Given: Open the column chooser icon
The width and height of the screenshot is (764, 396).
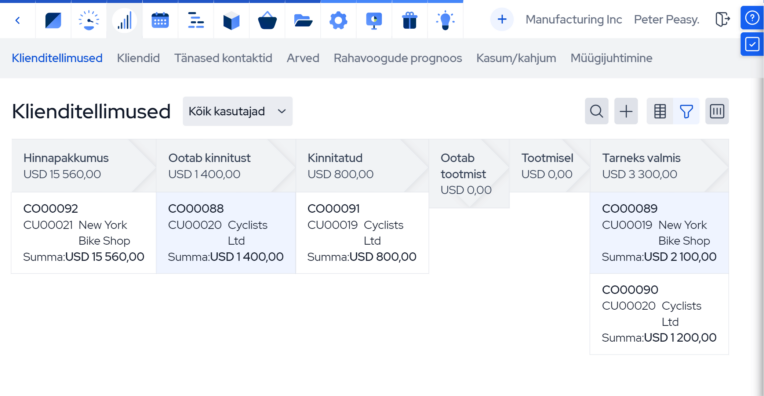Looking at the screenshot, I should (x=717, y=112).
